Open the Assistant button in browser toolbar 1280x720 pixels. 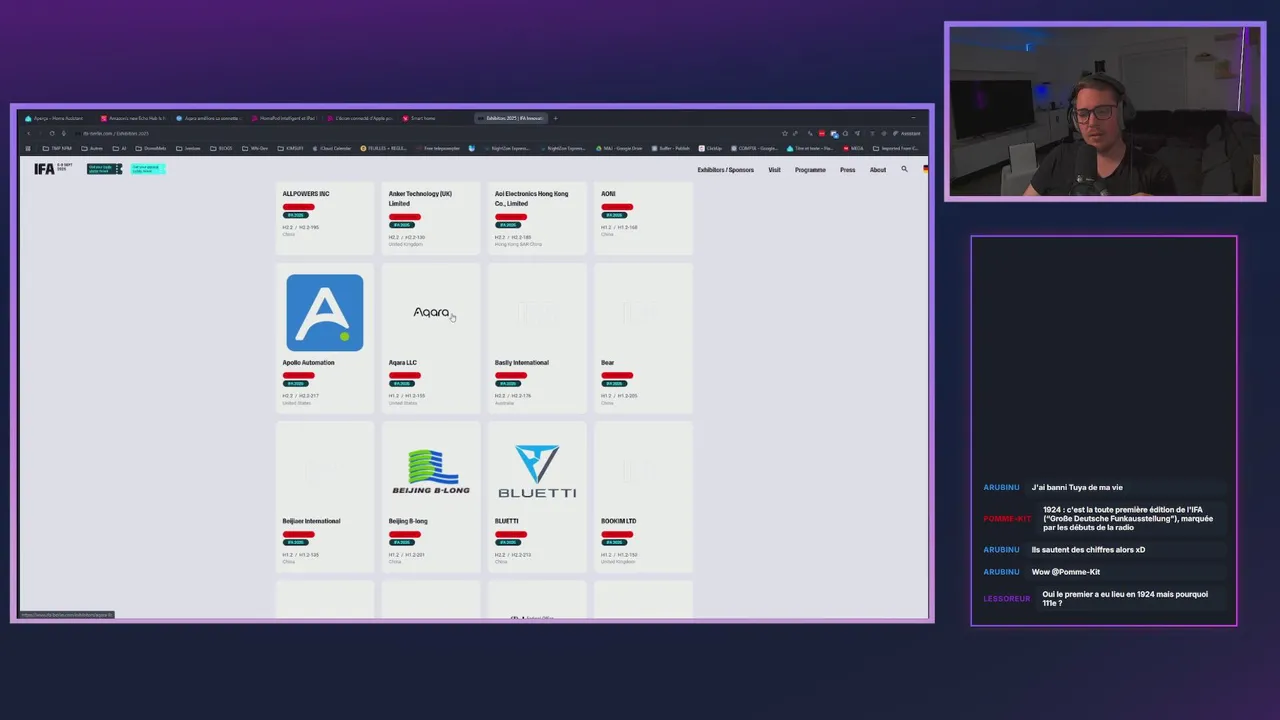908,133
